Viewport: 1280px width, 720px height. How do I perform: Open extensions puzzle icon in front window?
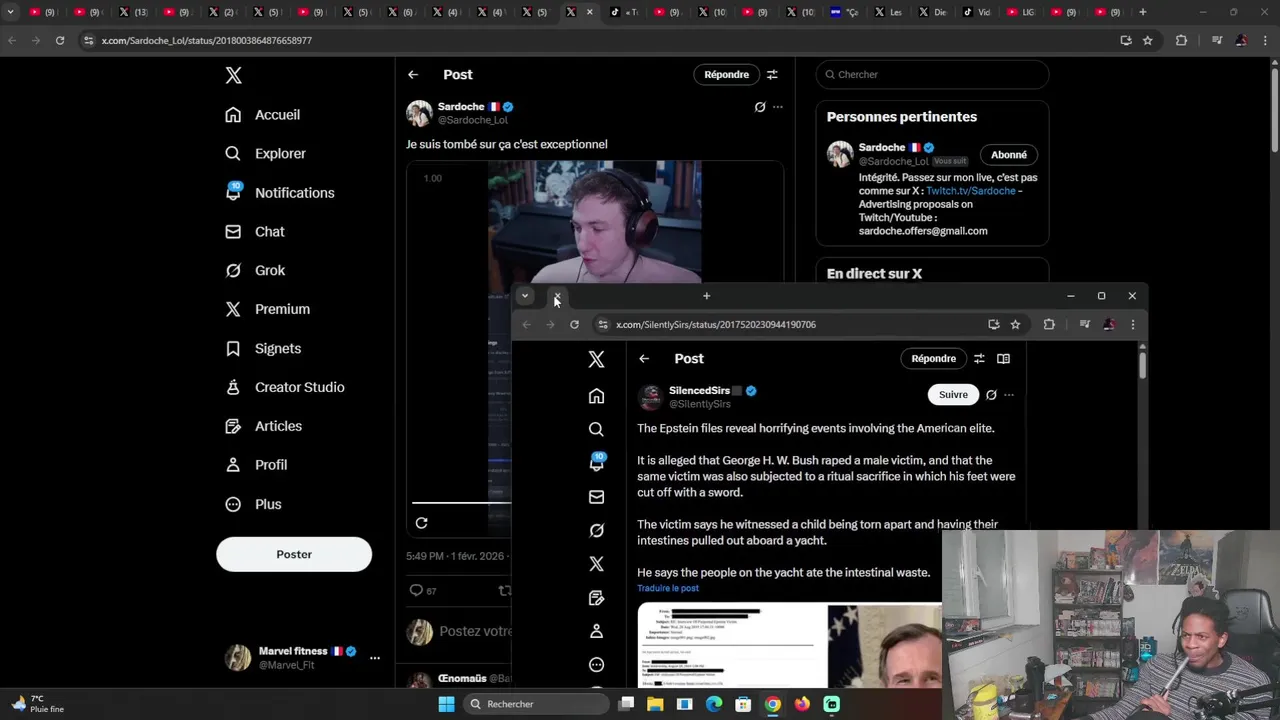[x=1049, y=325]
